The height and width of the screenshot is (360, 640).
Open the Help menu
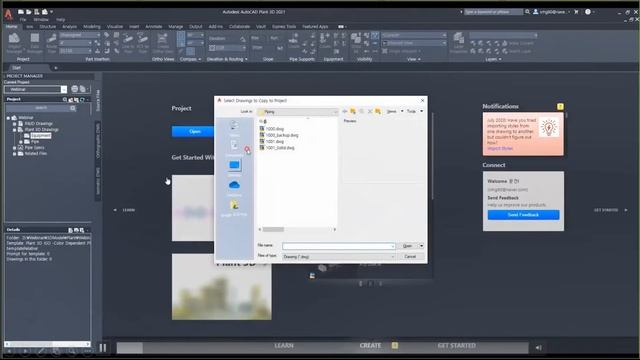(x=60, y=20)
